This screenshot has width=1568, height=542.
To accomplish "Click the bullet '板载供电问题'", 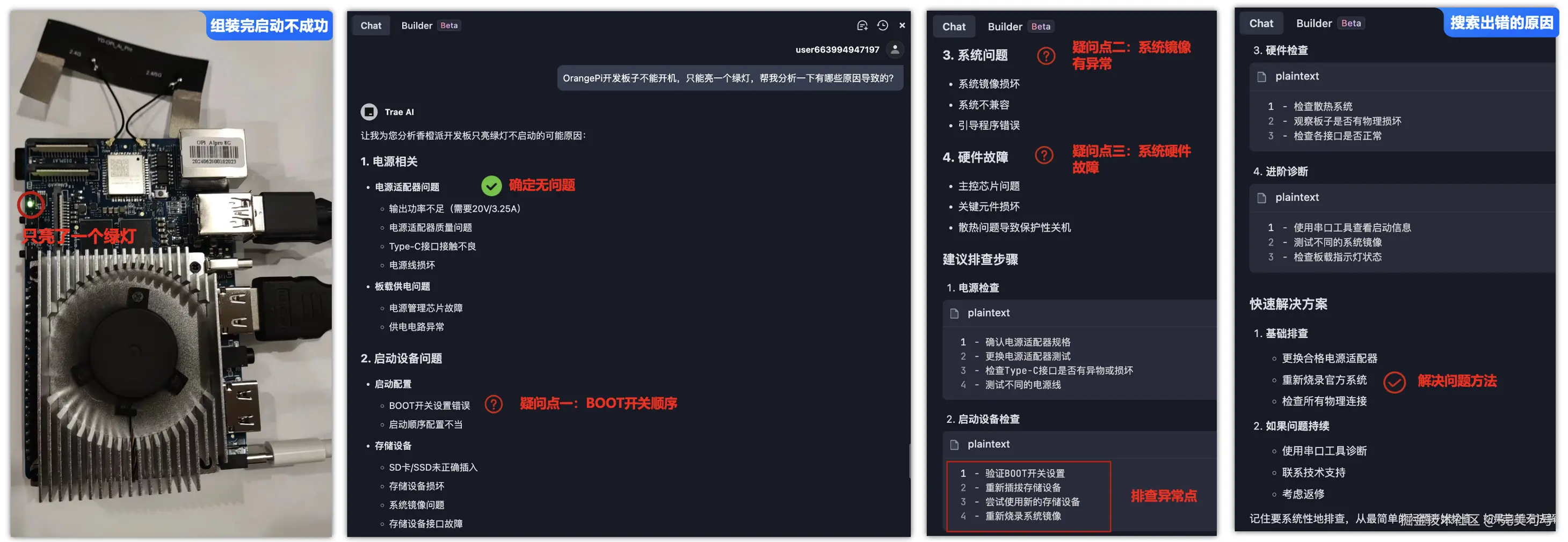I will (x=402, y=287).
